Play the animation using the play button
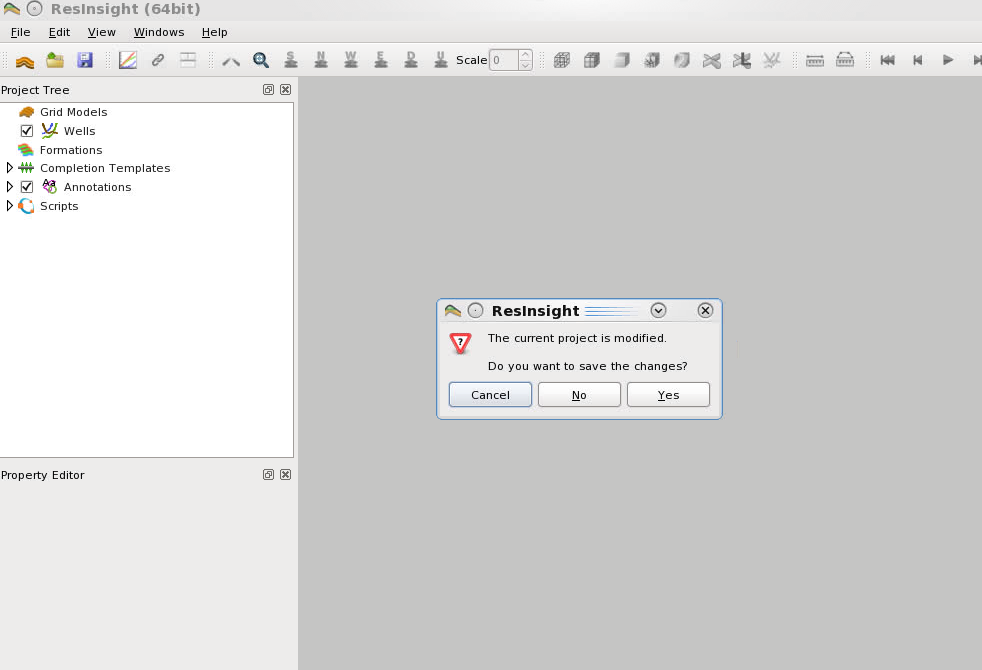Screen dimensions: 982x670 coord(947,60)
